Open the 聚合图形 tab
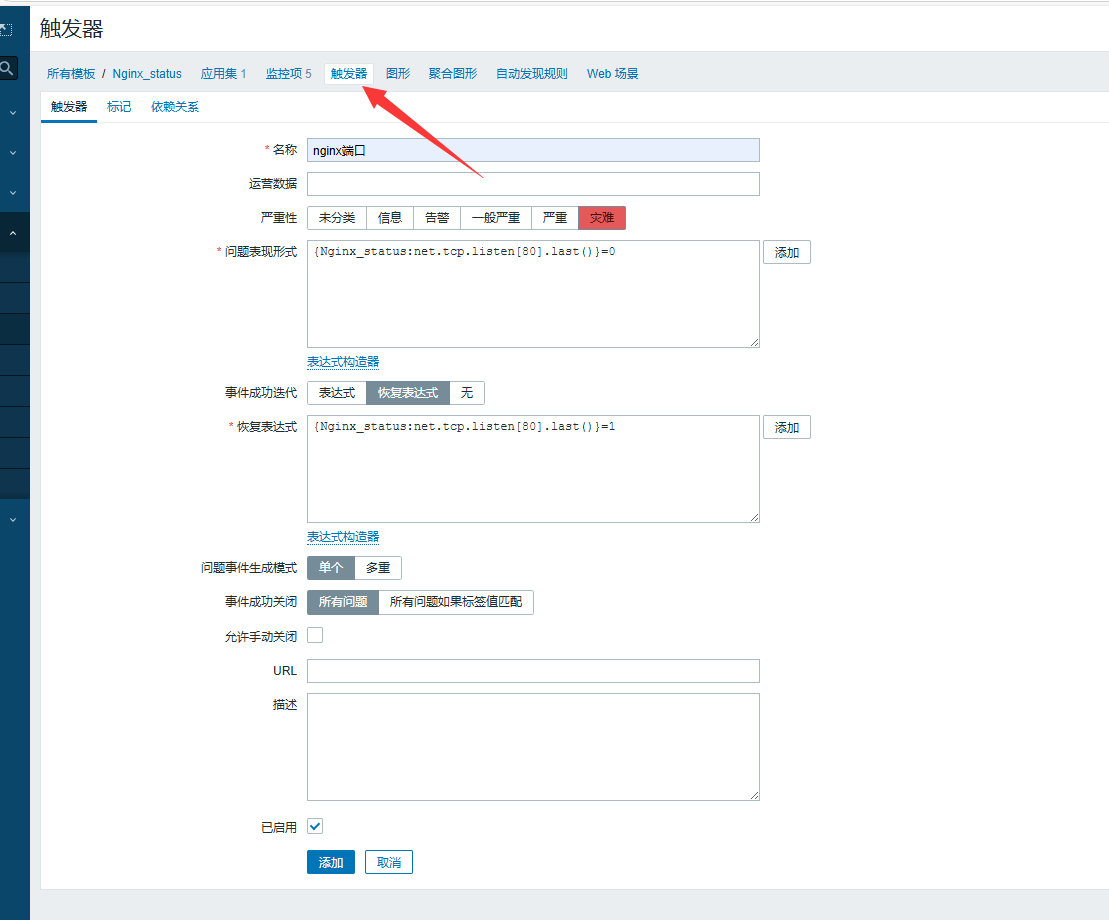 tap(453, 74)
